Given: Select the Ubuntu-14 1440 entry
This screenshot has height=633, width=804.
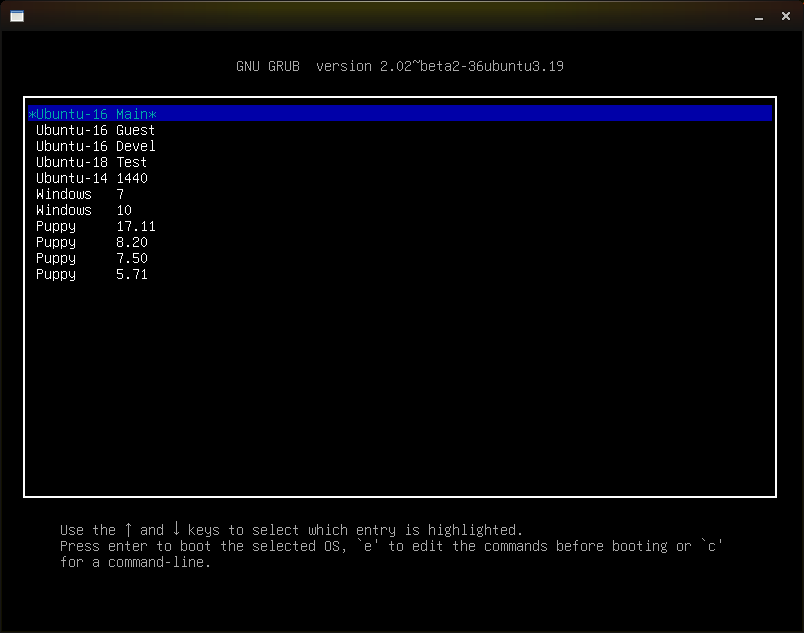Looking at the screenshot, I should point(92,178).
